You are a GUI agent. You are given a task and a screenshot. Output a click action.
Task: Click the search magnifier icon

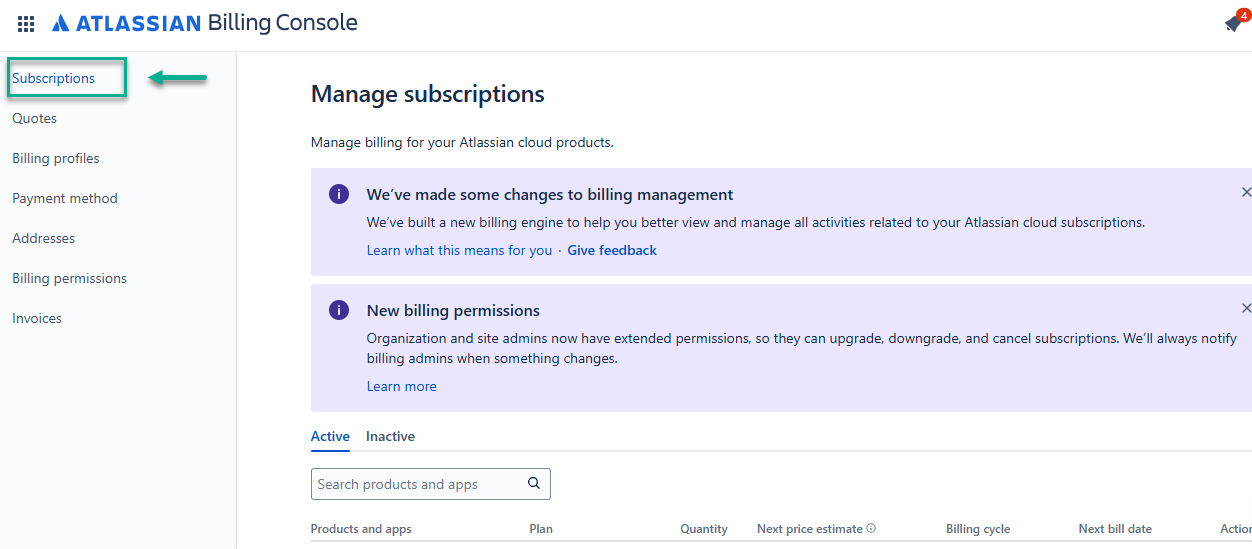coord(534,484)
